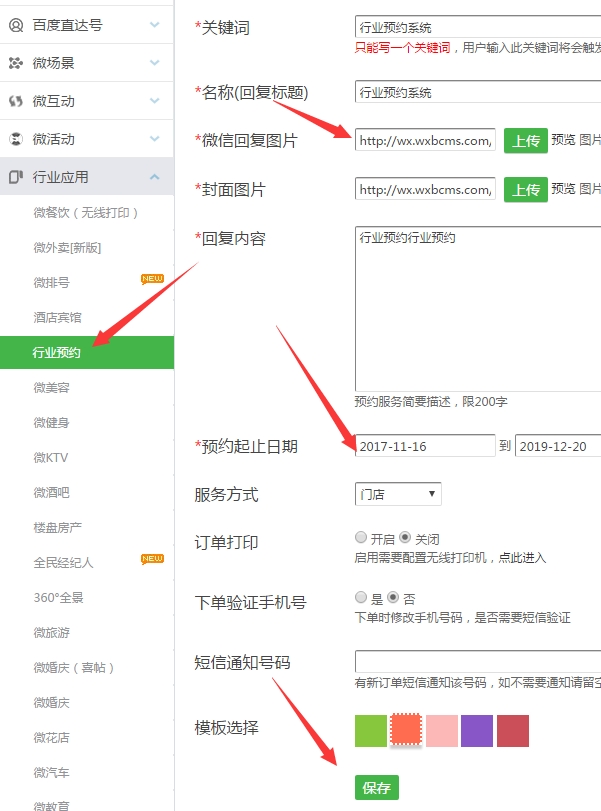Select the active 行业预约 menu item
The image size is (601, 811).
[x=87, y=352]
